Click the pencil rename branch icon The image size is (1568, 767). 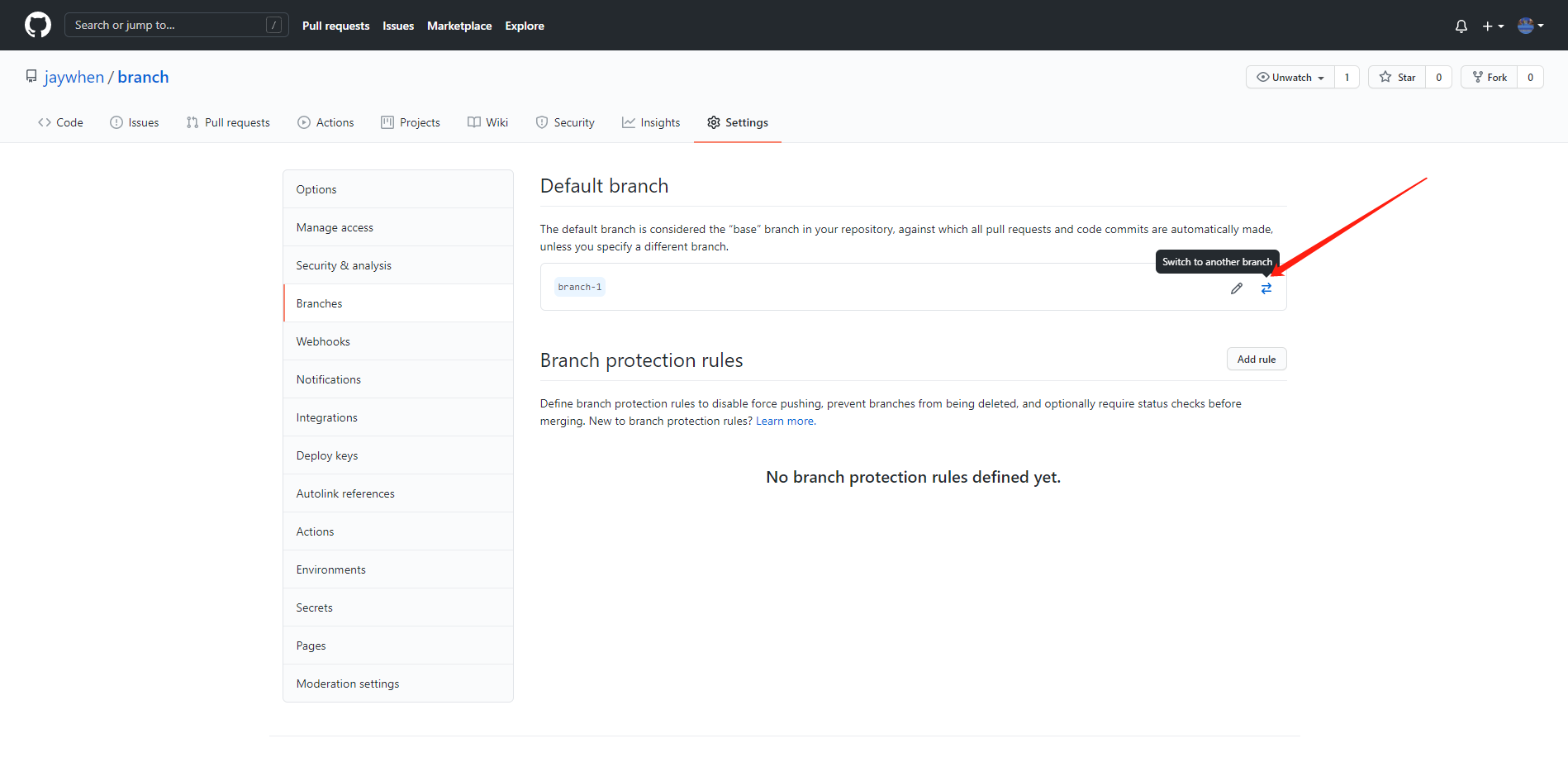1236,288
